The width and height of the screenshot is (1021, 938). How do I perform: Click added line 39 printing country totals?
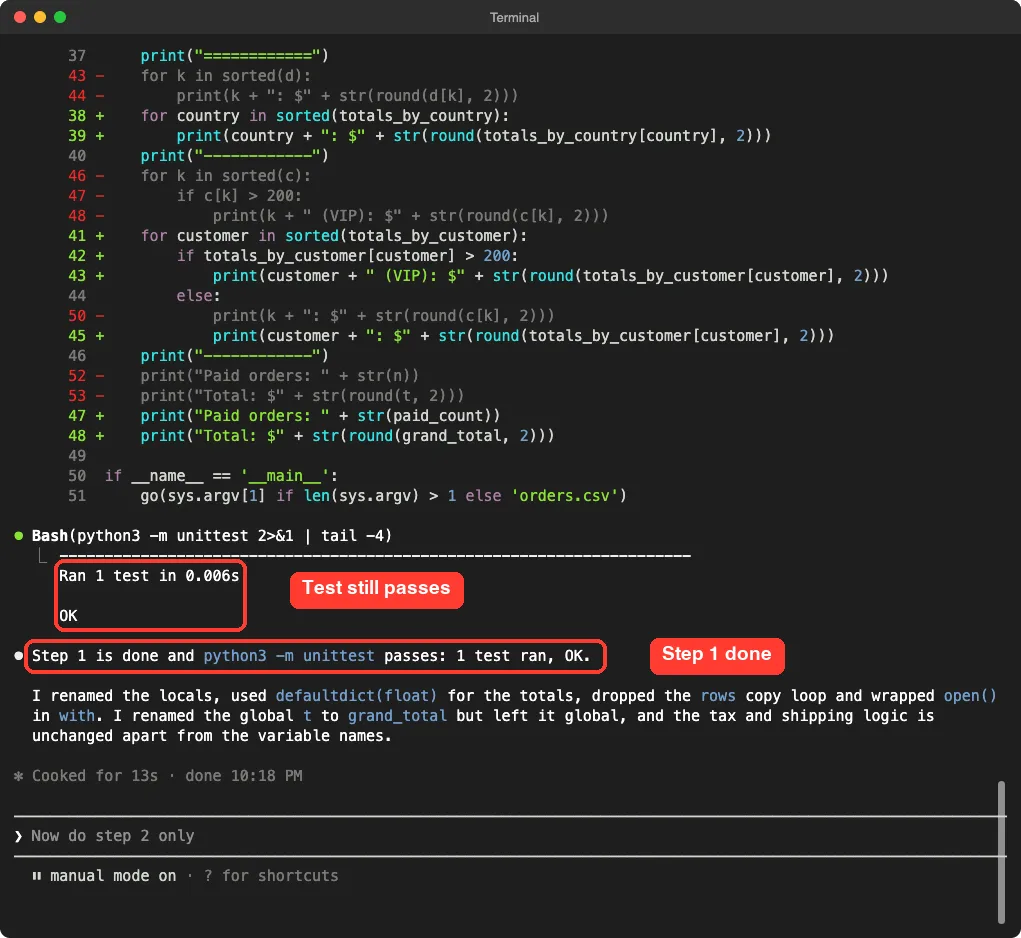click(419, 136)
